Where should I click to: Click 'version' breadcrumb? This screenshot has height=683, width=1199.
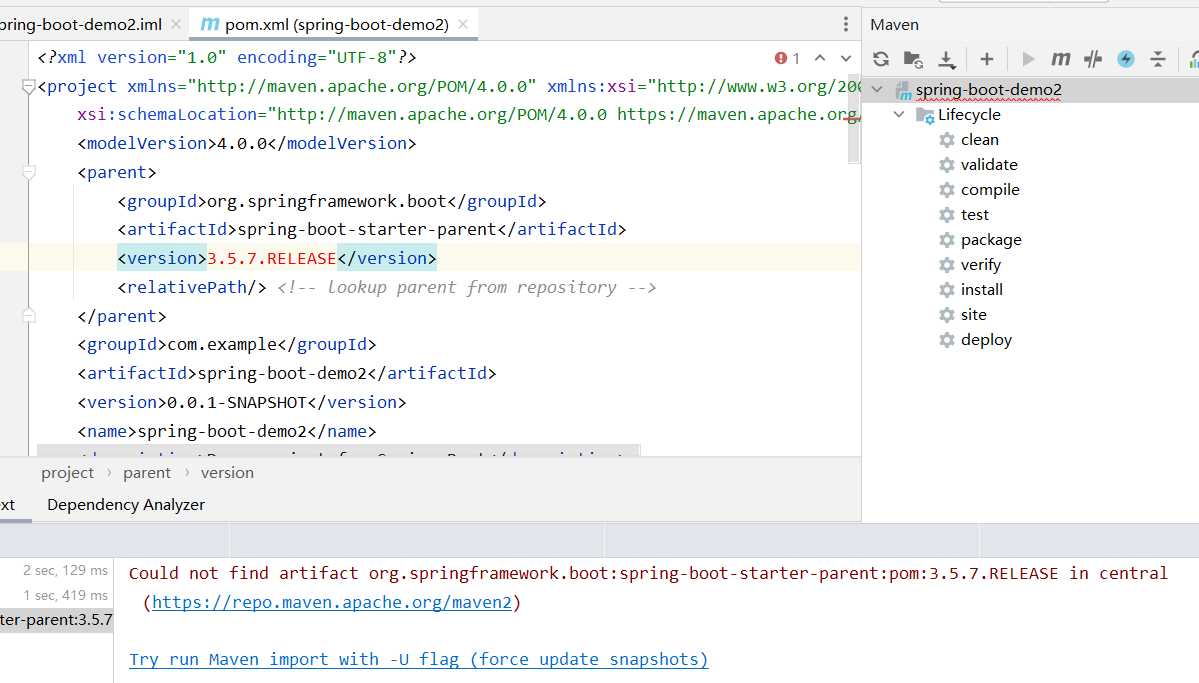[227, 473]
